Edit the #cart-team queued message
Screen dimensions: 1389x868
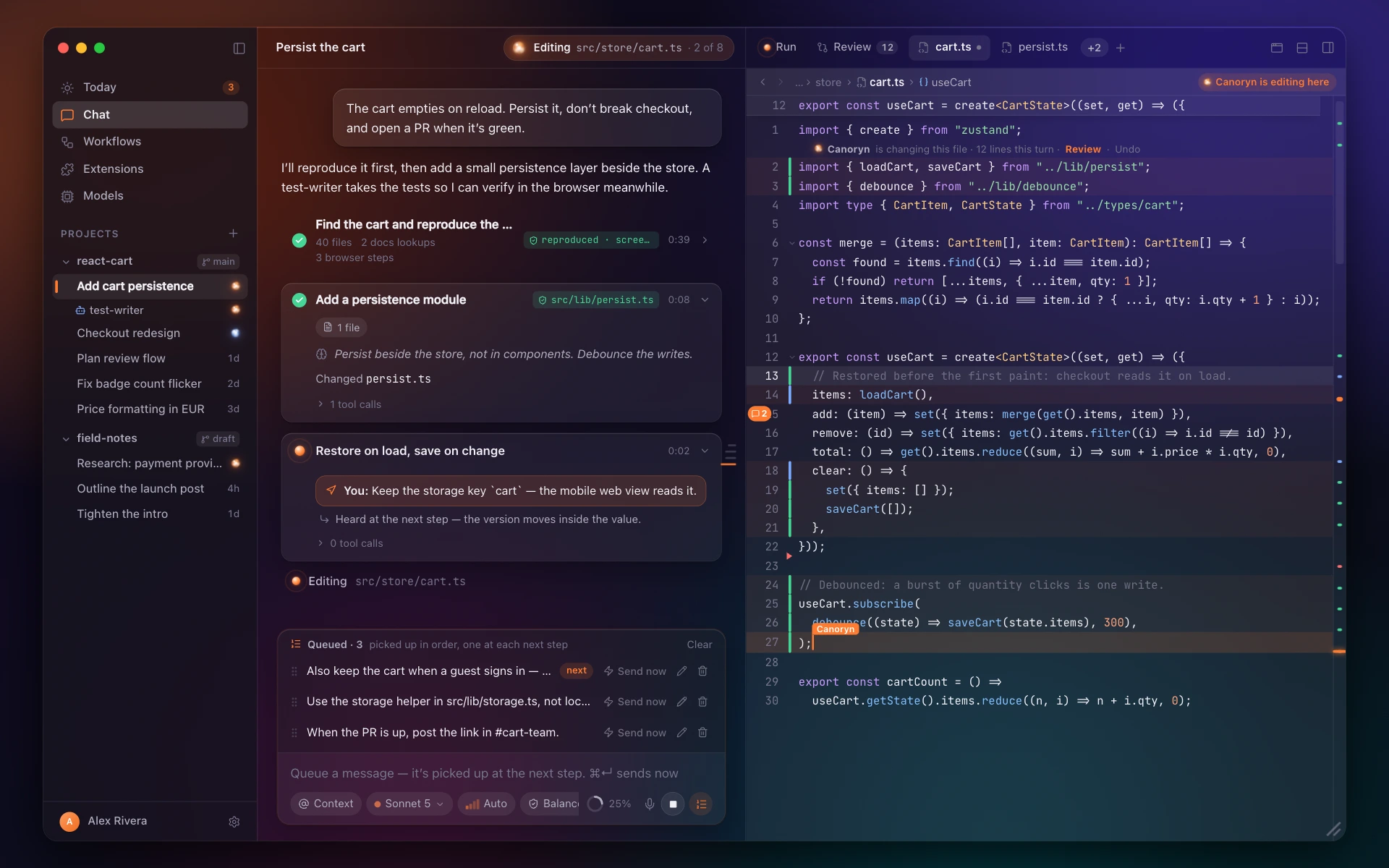pyautogui.click(x=681, y=733)
